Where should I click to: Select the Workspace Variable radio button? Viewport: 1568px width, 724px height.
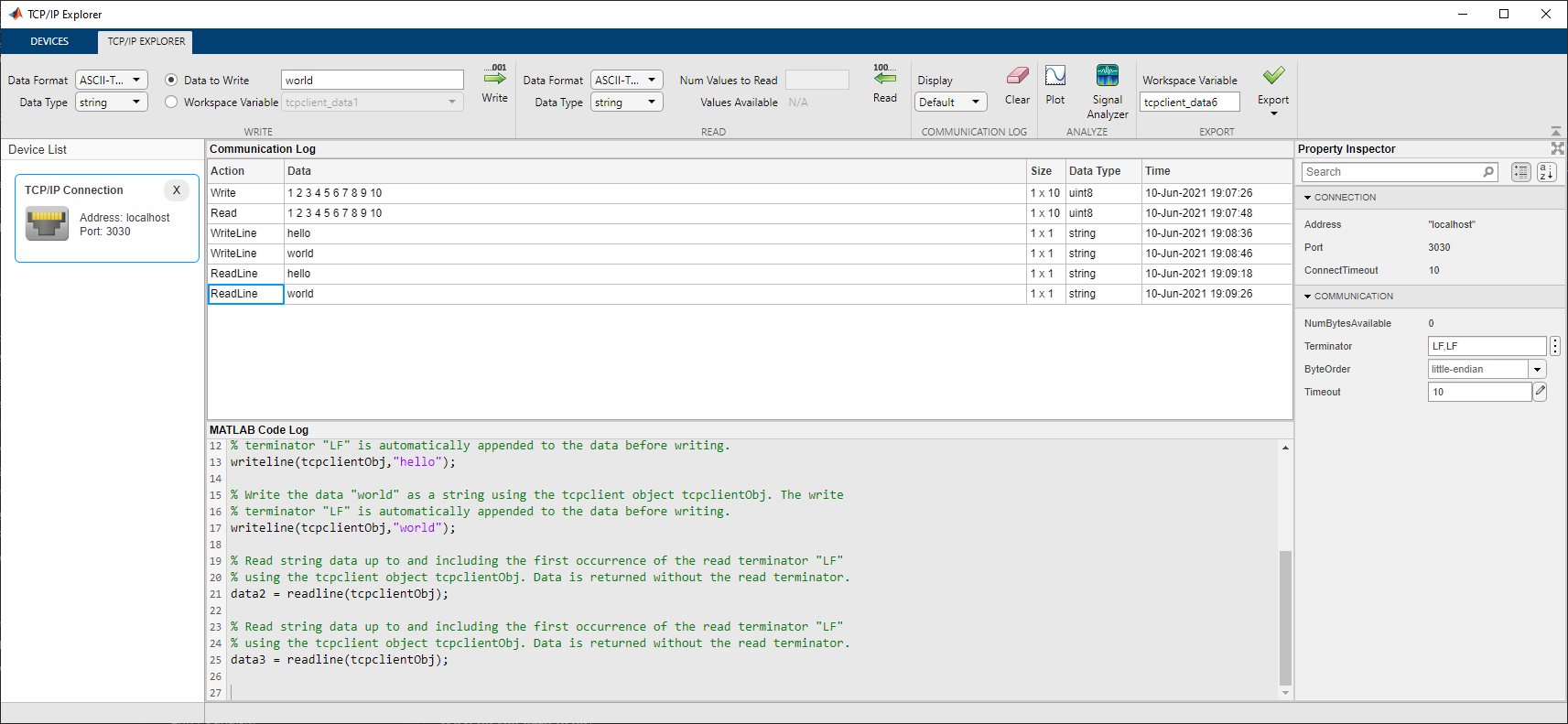coord(171,103)
